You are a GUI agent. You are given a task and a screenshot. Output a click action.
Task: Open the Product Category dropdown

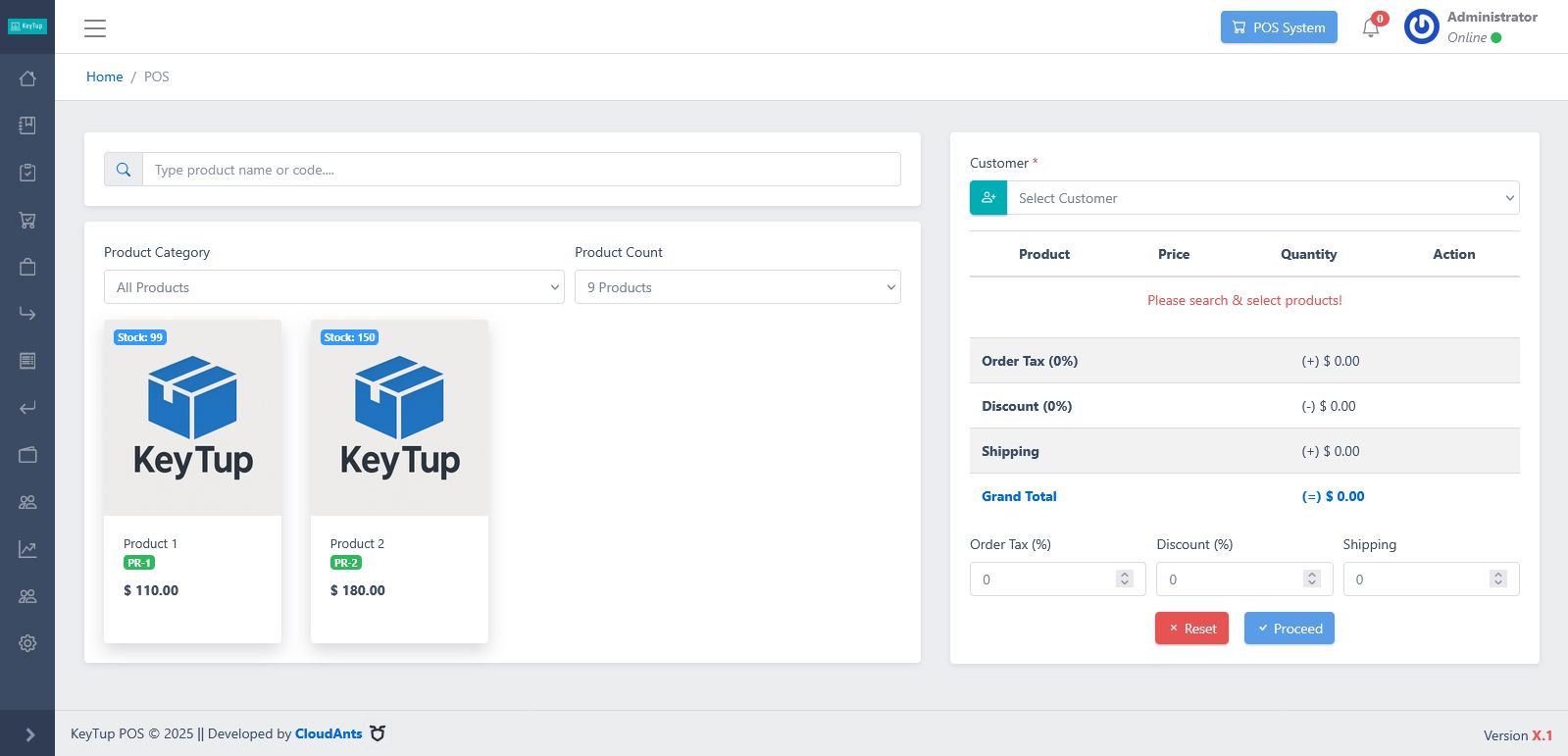[x=334, y=287]
